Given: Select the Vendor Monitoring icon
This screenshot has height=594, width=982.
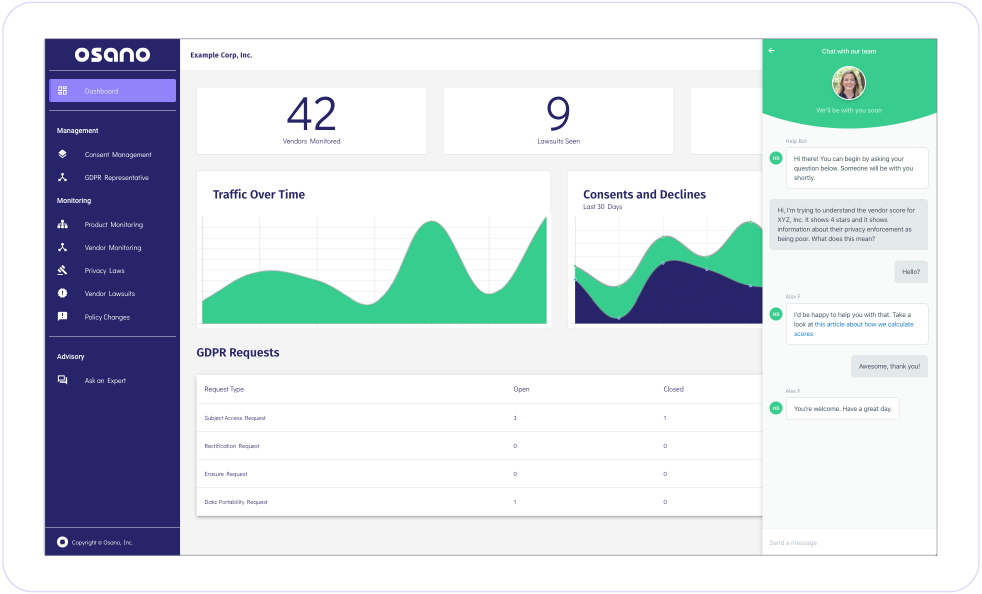Looking at the screenshot, I should pos(62,247).
